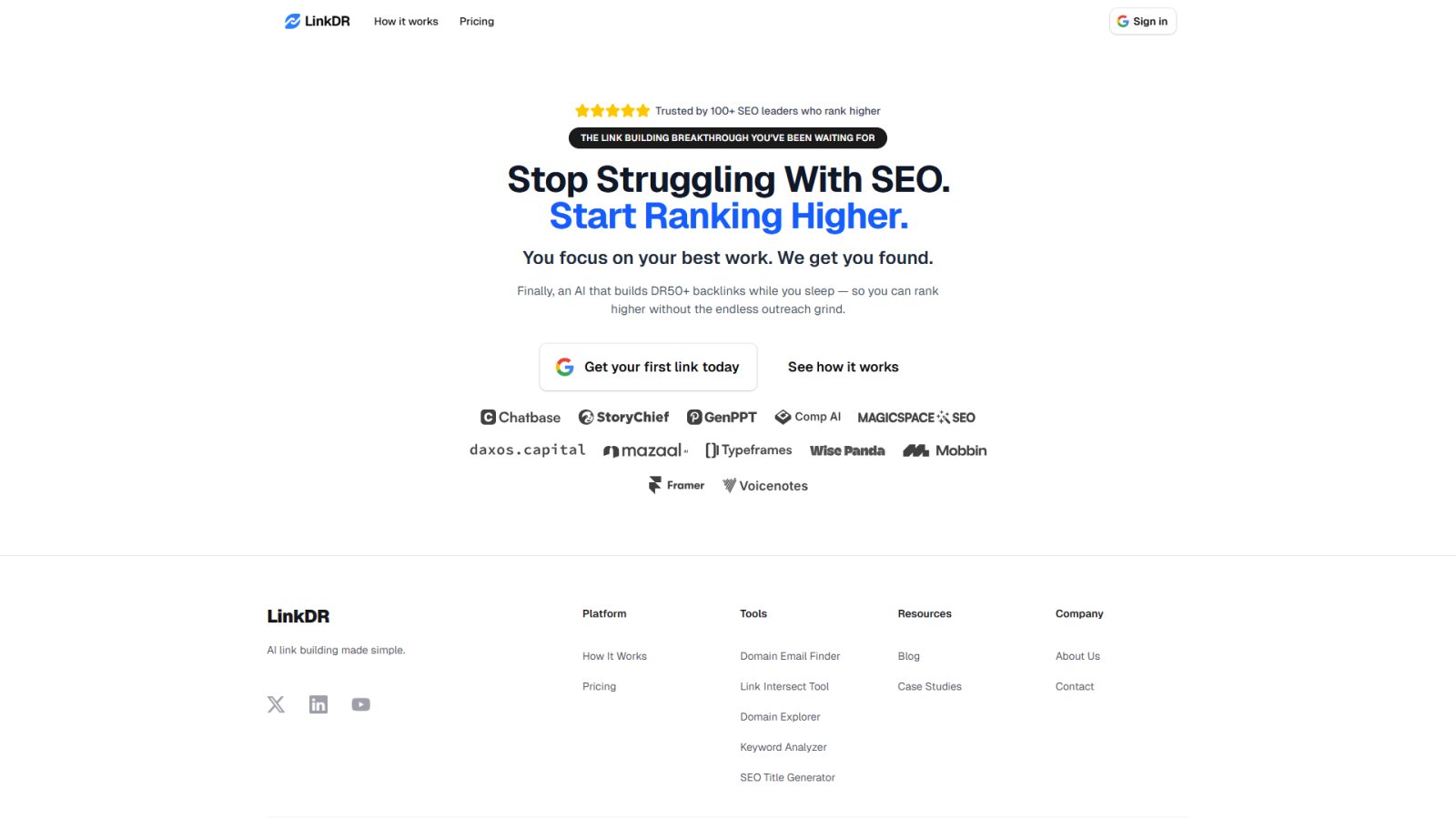Screen dimensions: 1456x819
Task: Visit the About Us page
Action: (1077, 655)
